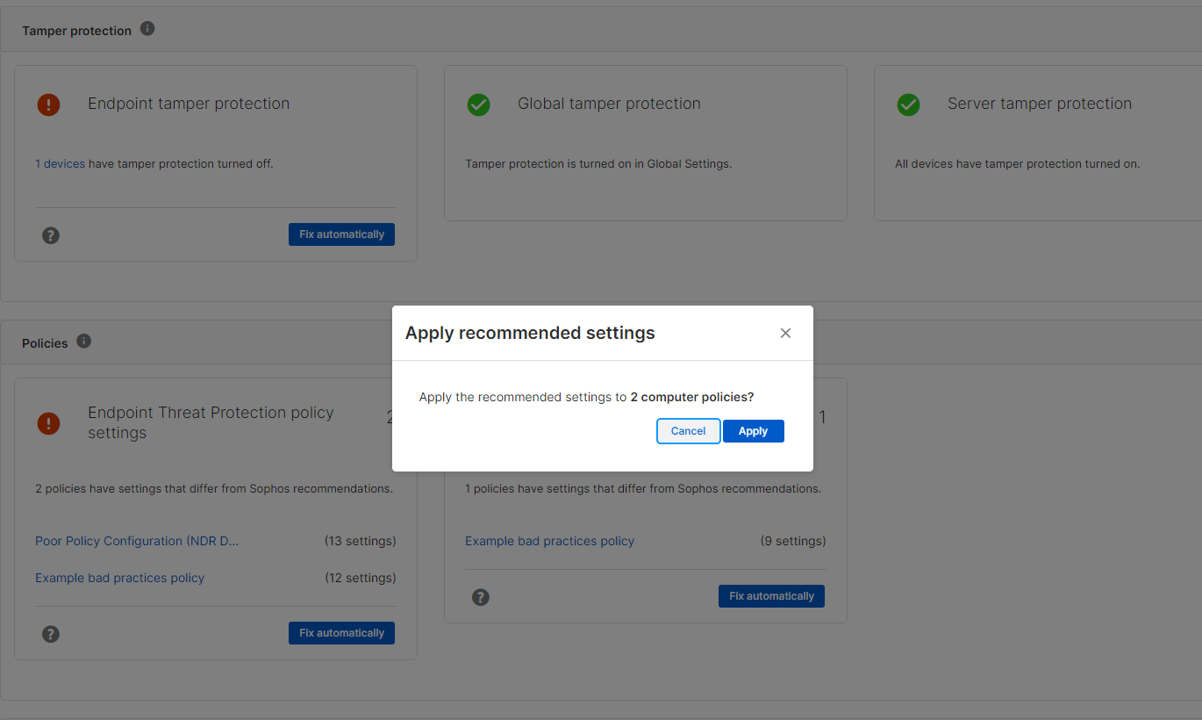The height and width of the screenshot is (720, 1202).
Task: Open Example bad practices policy (9 settings)
Action: click(x=549, y=541)
